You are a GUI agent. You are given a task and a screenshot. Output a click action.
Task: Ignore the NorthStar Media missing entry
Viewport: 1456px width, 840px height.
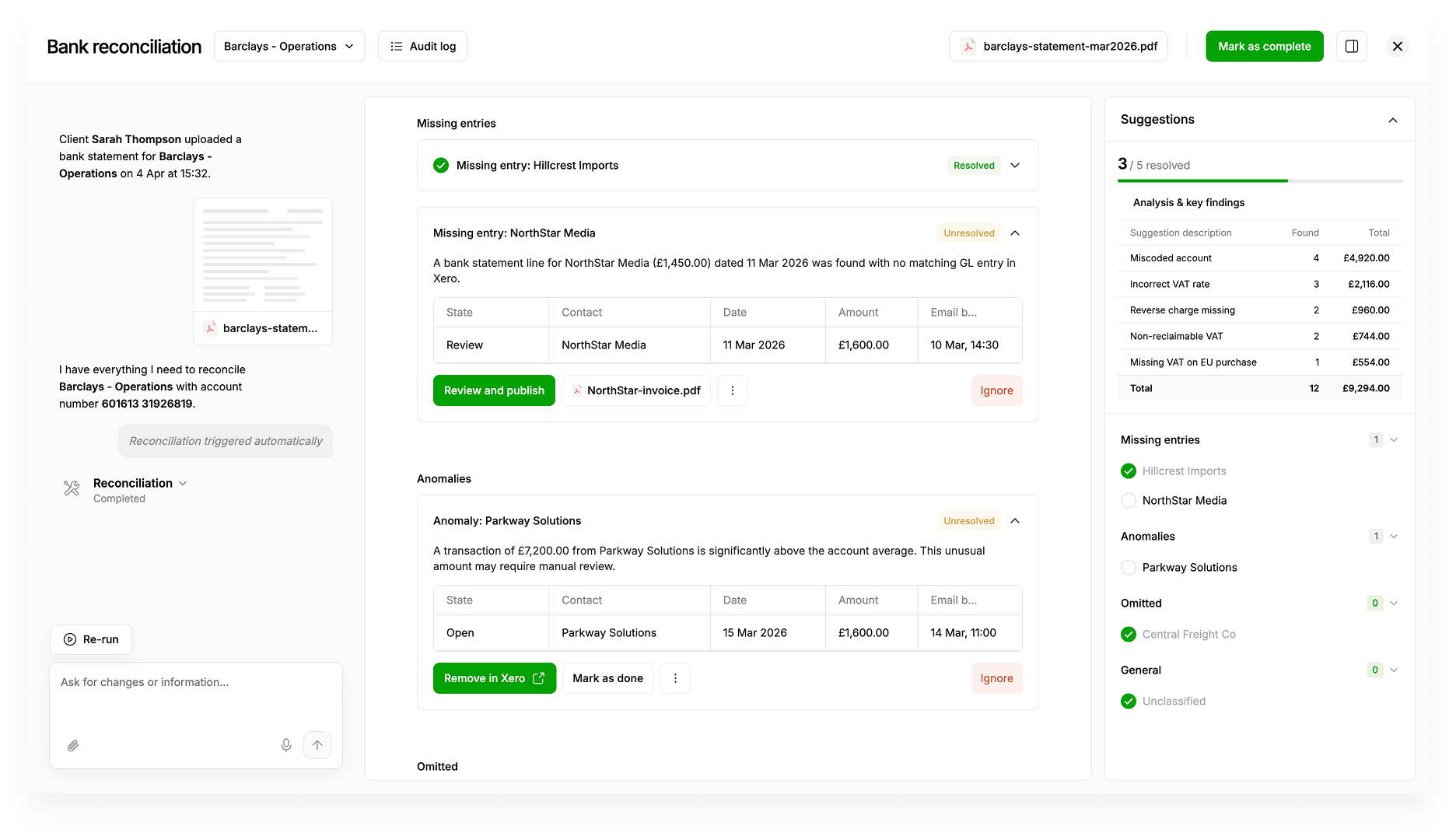pos(997,390)
